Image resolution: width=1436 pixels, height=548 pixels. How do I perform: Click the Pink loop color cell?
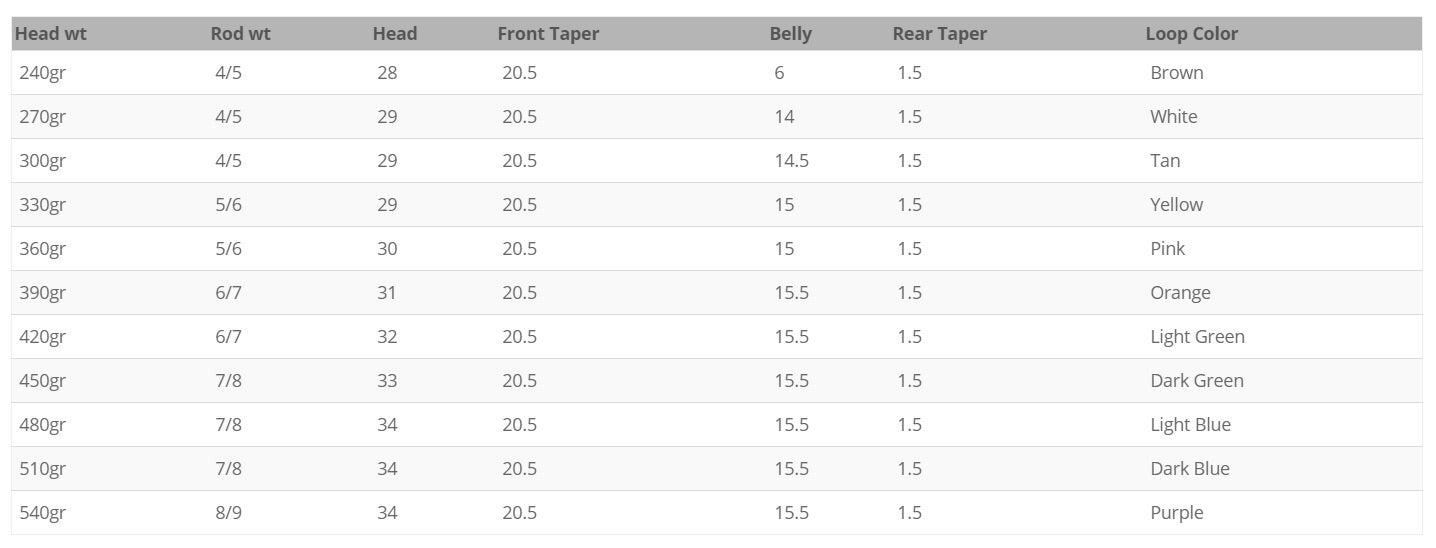click(1167, 249)
